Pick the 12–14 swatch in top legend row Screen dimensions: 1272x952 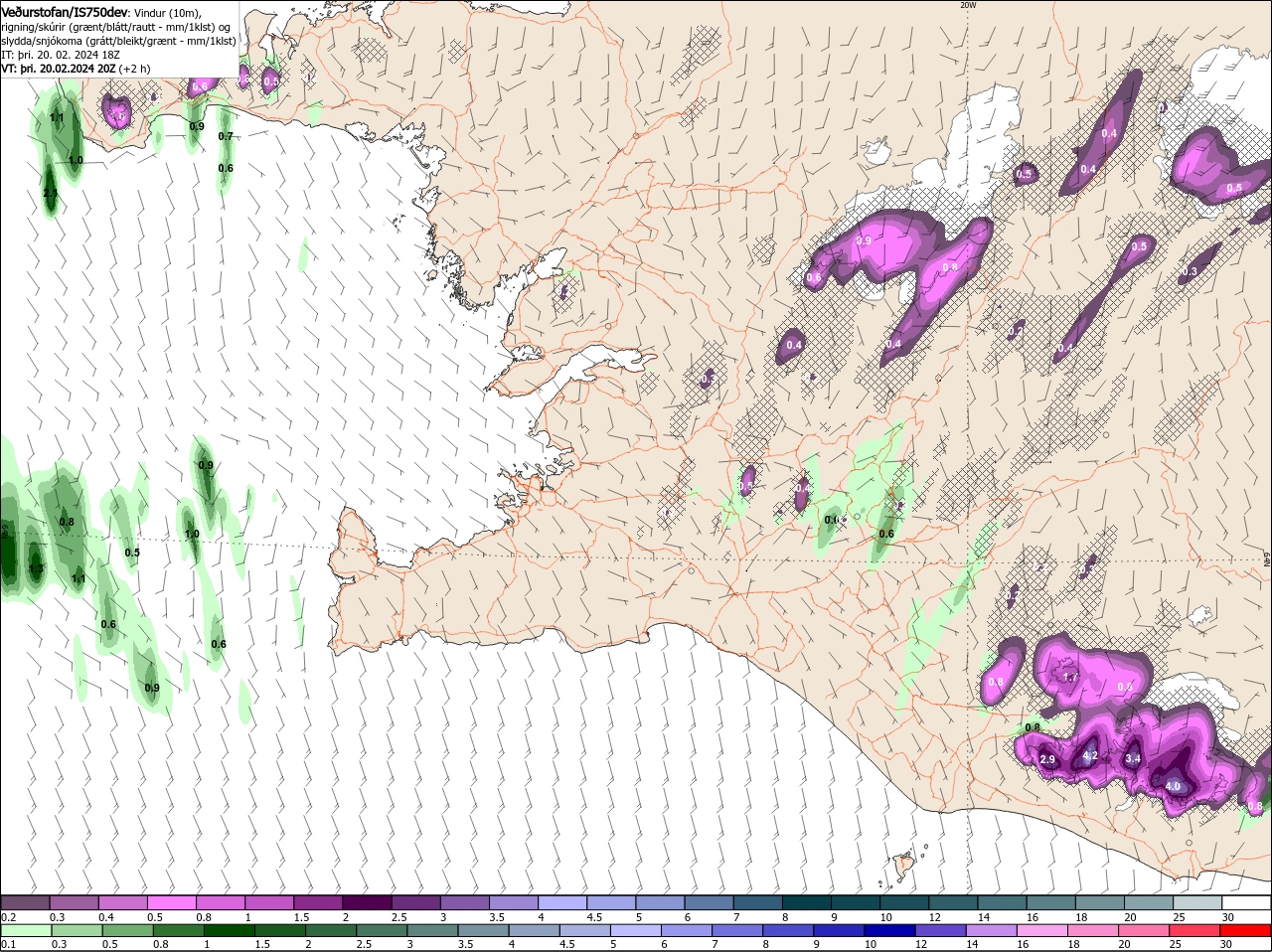pyautogui.click(x=954, y=902)
